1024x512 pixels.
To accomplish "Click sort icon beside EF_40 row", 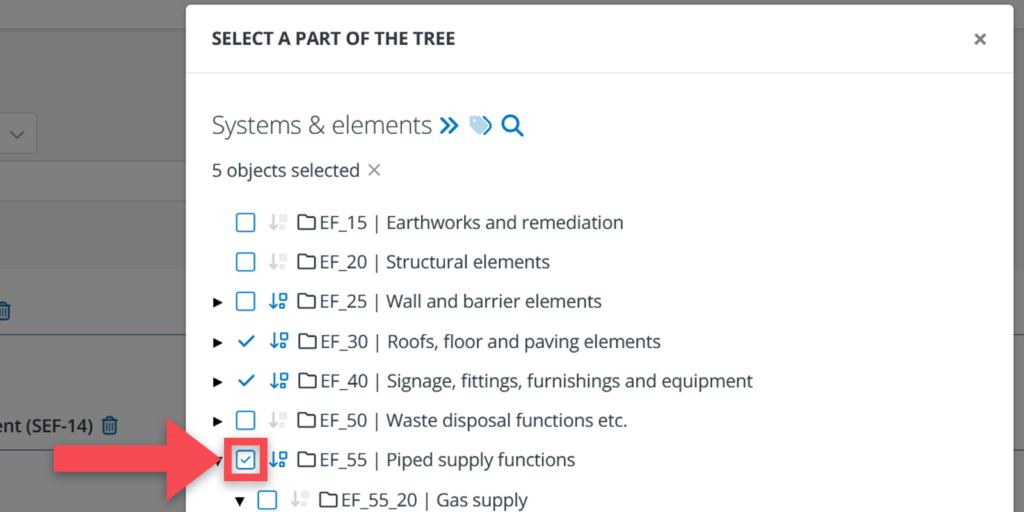I will point(278,381).
